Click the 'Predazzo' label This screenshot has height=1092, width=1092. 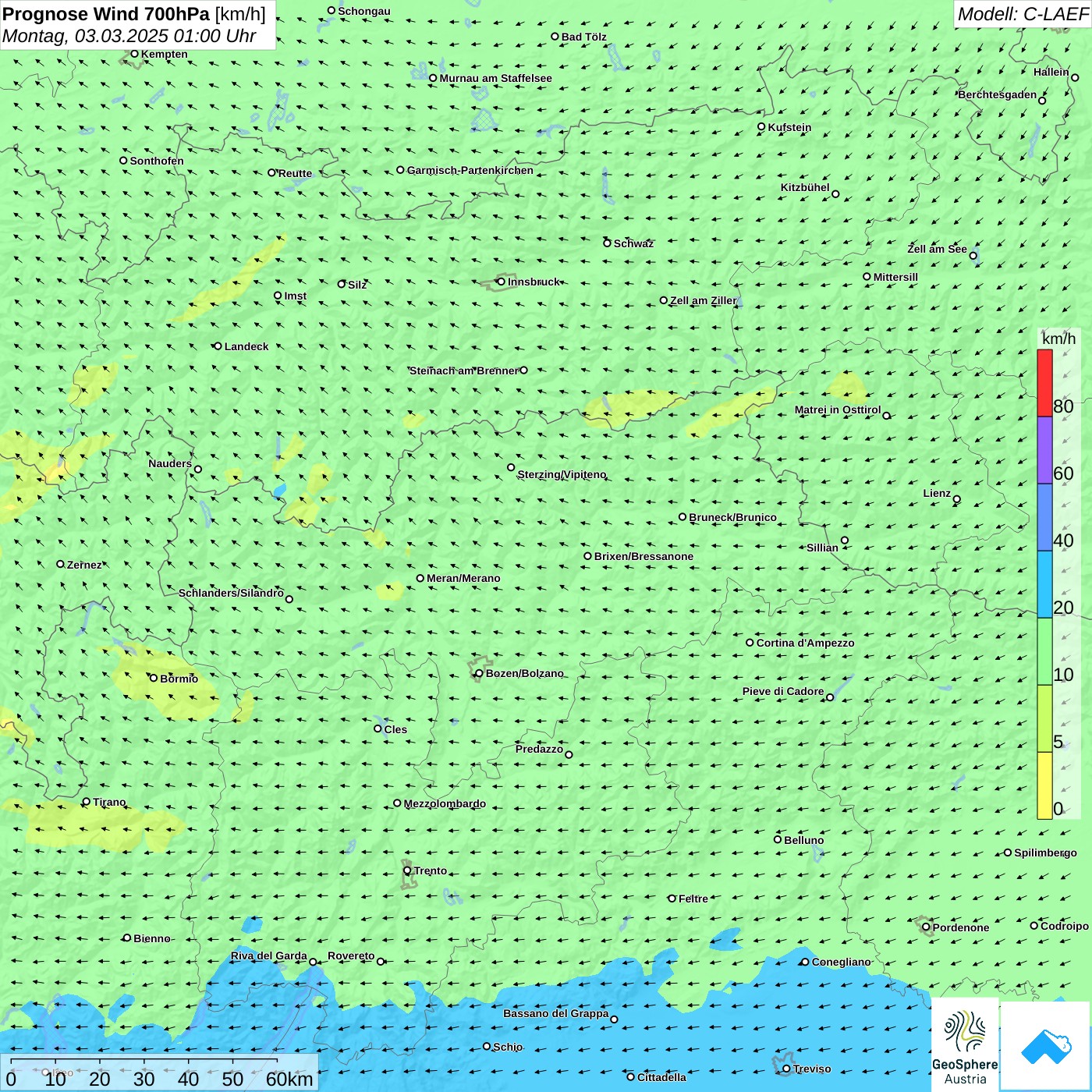click(539, 749)
